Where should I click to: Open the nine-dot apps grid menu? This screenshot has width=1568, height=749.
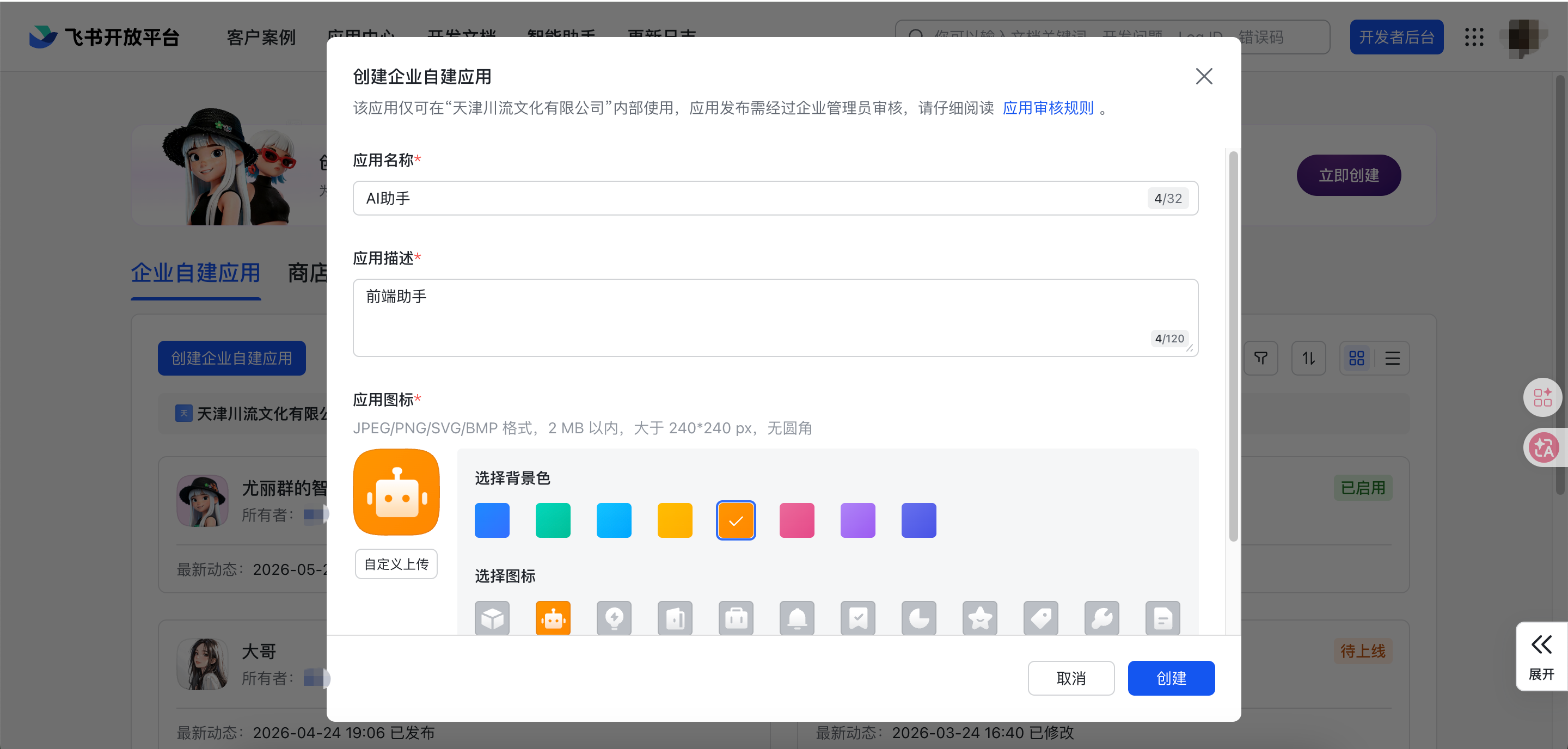click(x=1474, y=37)
